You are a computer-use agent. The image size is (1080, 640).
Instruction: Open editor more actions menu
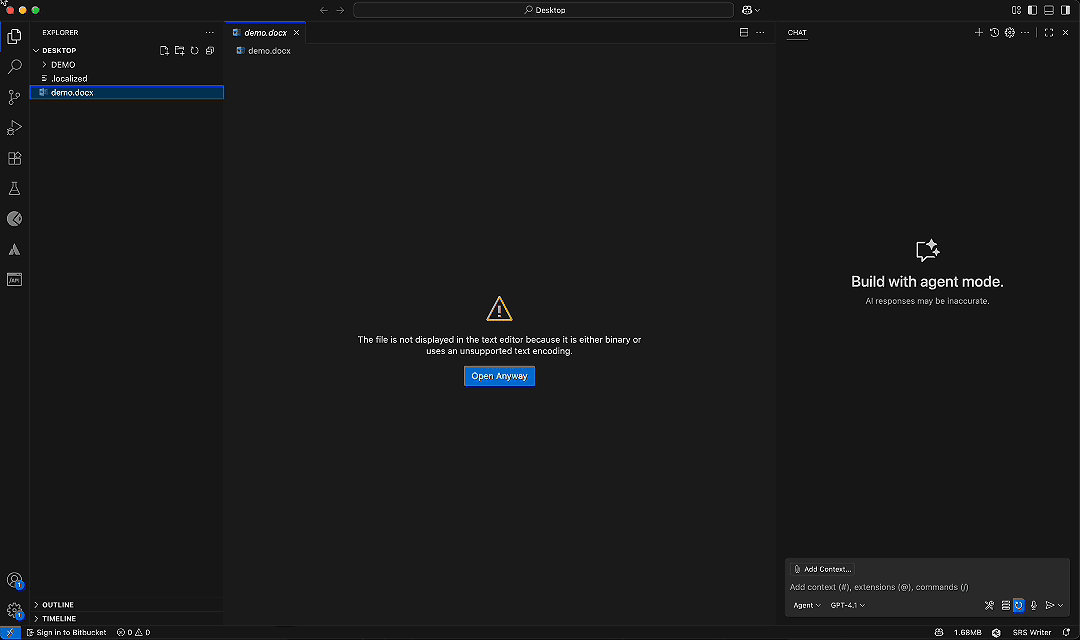pyautogui.click(x=760, y=32)
